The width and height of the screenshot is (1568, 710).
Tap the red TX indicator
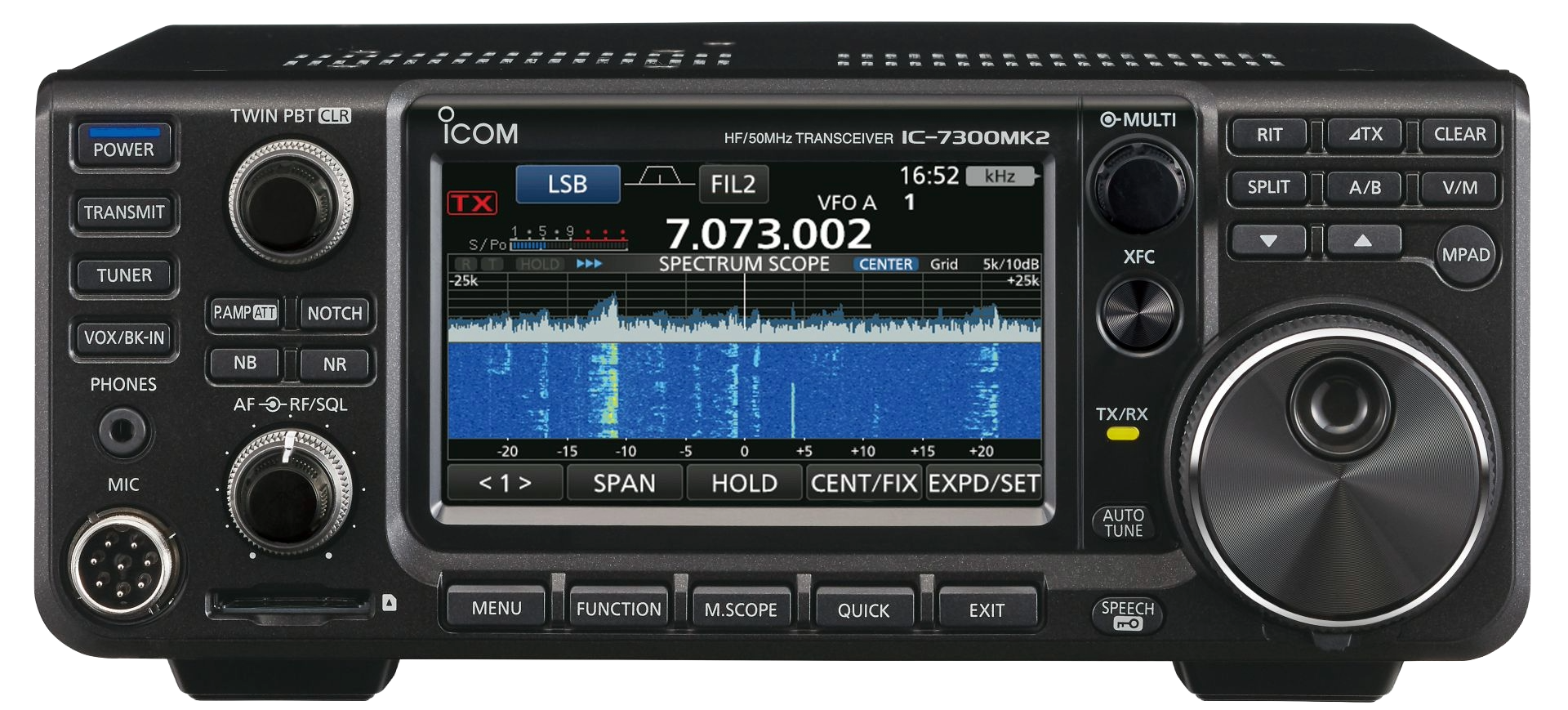tap(472, 203)
